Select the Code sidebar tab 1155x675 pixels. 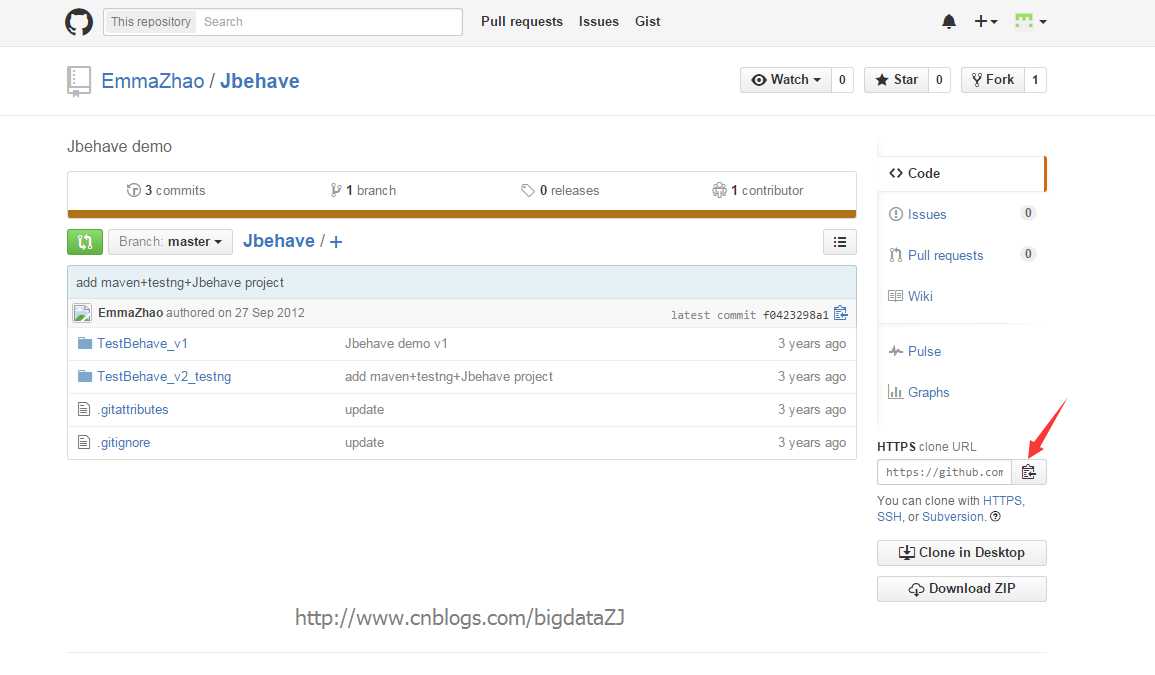pyautogui.click(x=961, y=173)
